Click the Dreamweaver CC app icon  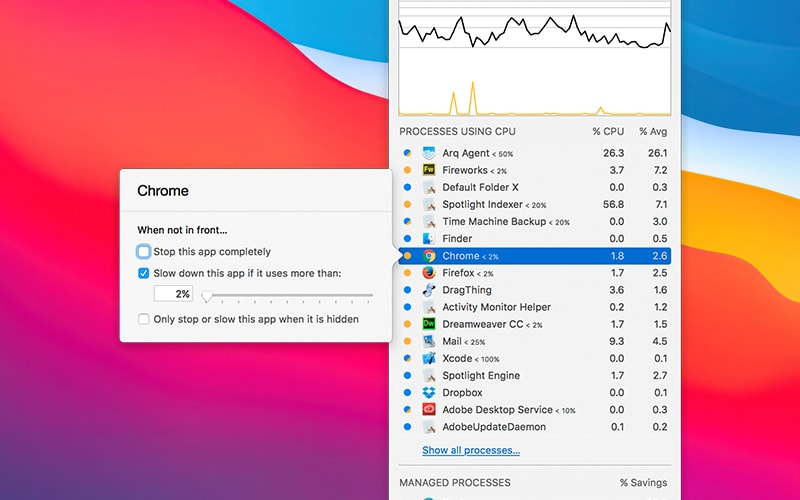click(429, 324)
